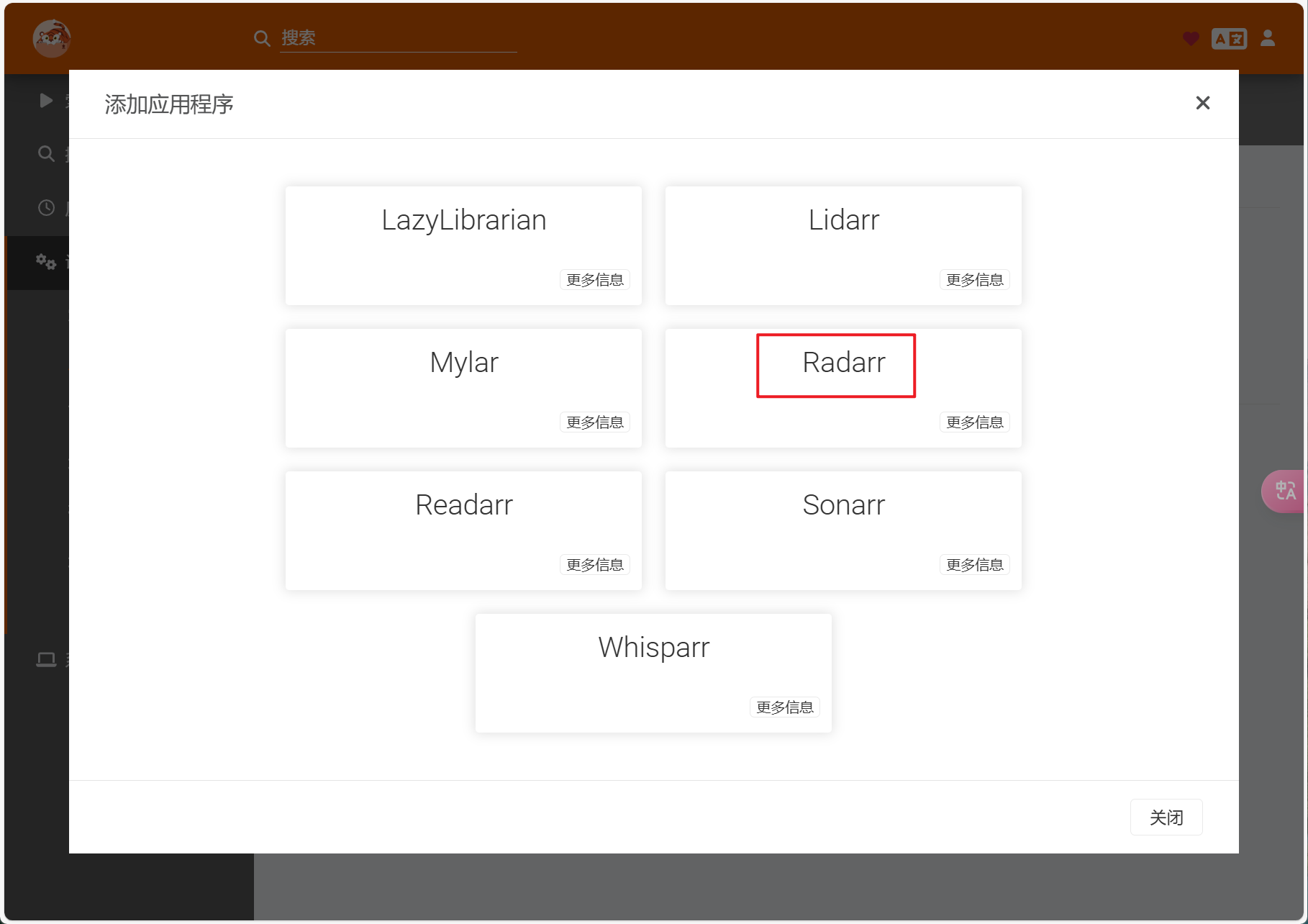Open 更多信息 link for Lidarr

tap(975, 280)
